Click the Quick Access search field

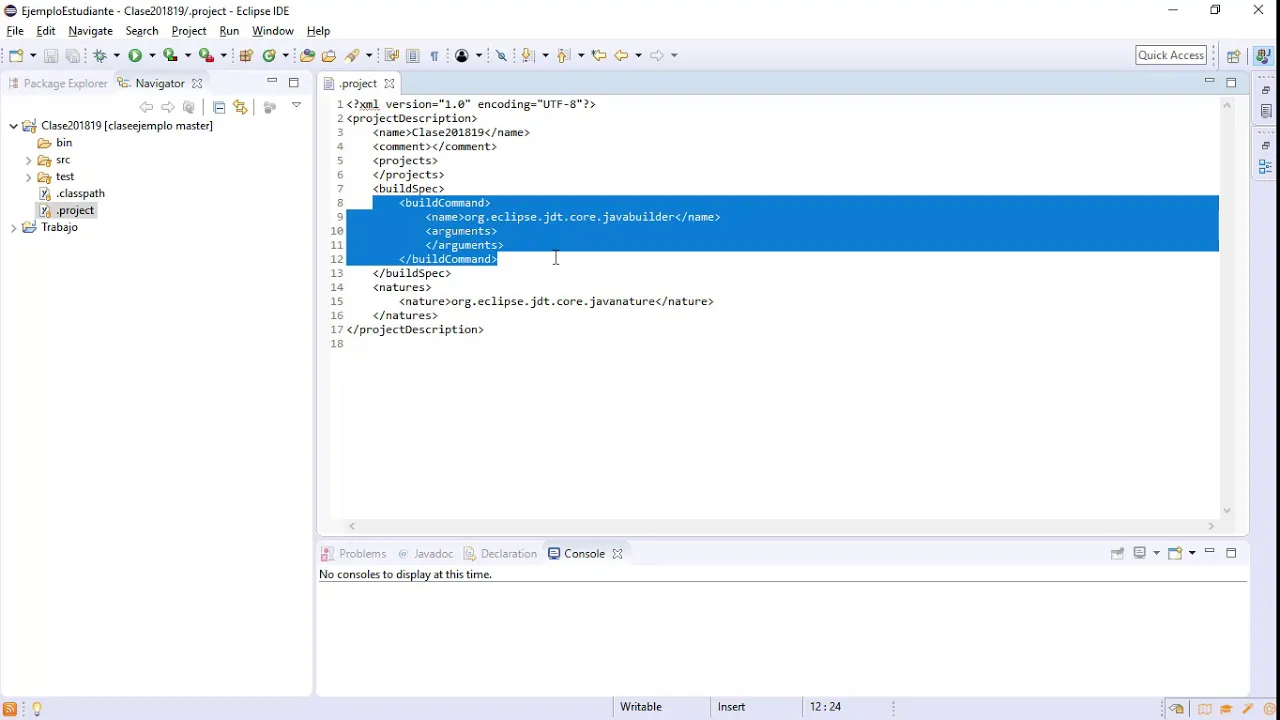(1171, 55)
